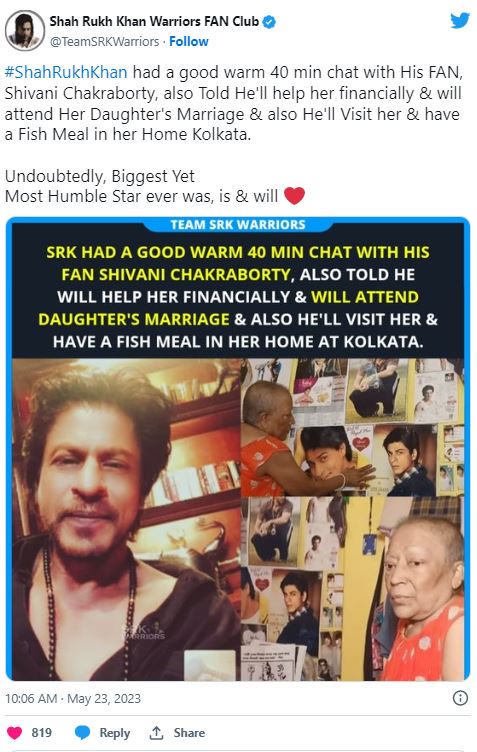The image size is (477, 752).
Task: View the 819 likes count
Action: point(42,733)
